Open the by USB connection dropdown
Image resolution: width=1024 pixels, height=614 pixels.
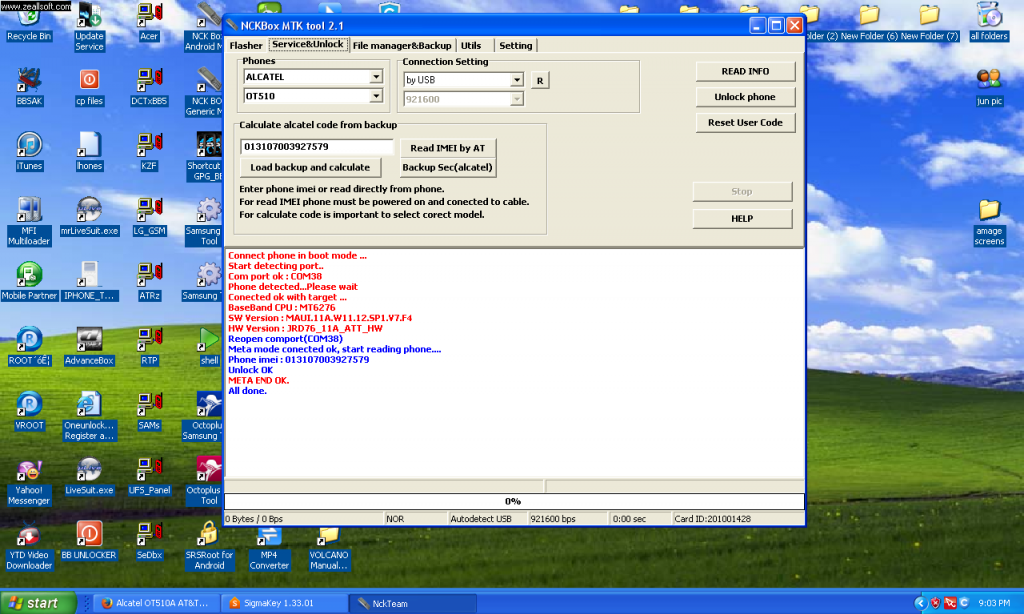(516, 80)
